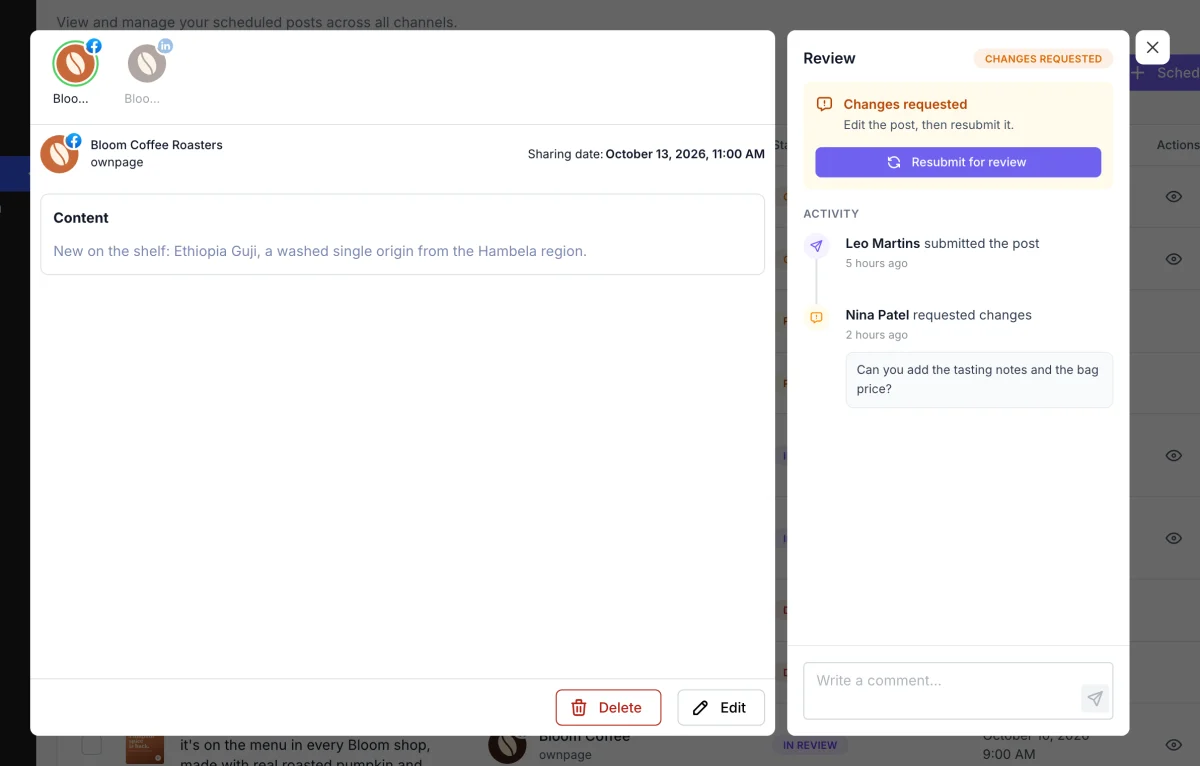Click the Changes Requested status badge
This screenshot has height=766, width=1200.
[x=1043, y=59]
